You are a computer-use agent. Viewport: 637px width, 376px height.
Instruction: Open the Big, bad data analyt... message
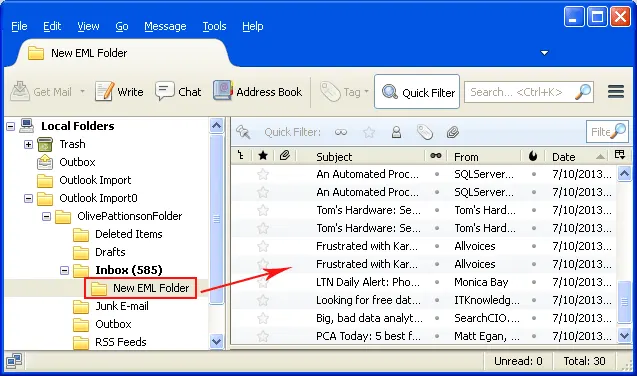click(369, 318)
